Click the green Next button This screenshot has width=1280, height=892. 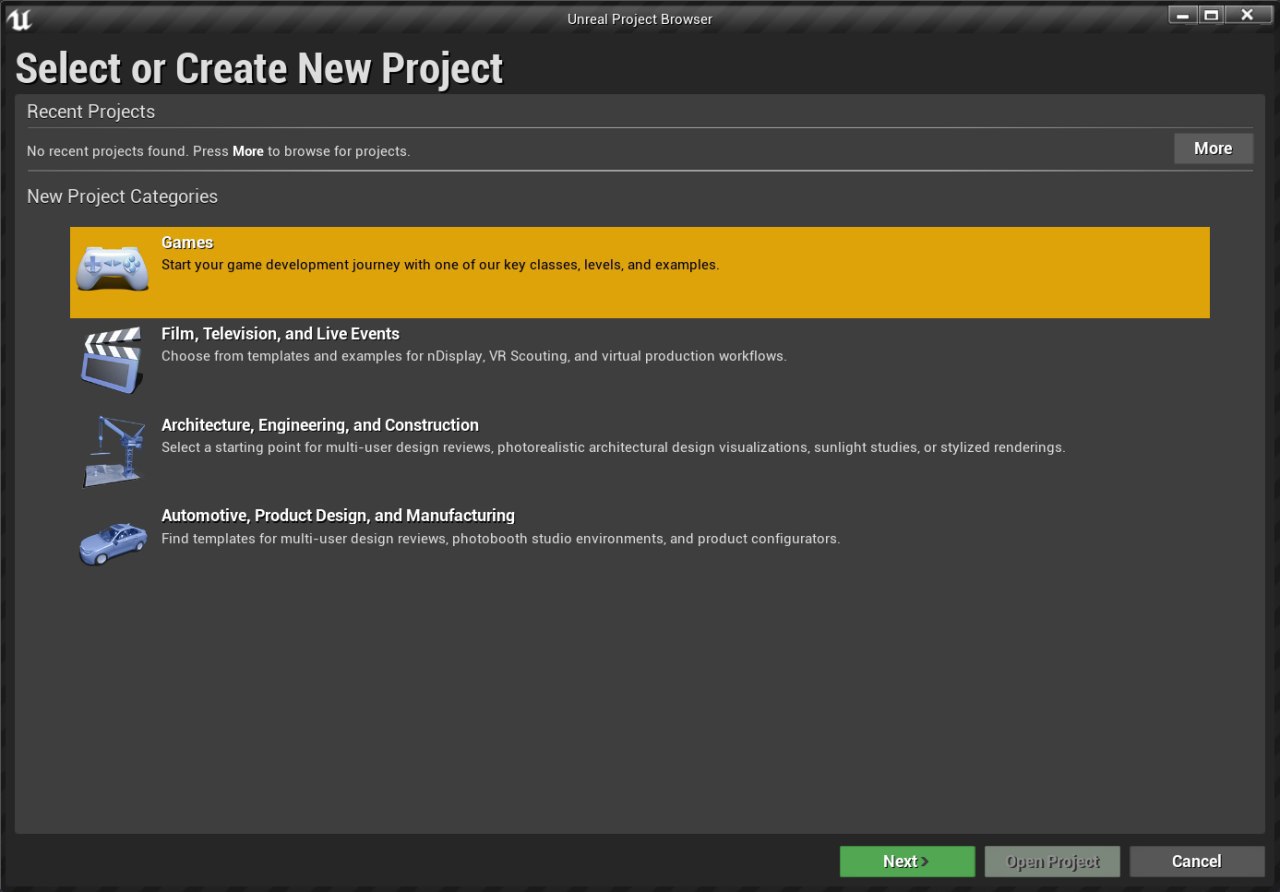pos(907,861)
